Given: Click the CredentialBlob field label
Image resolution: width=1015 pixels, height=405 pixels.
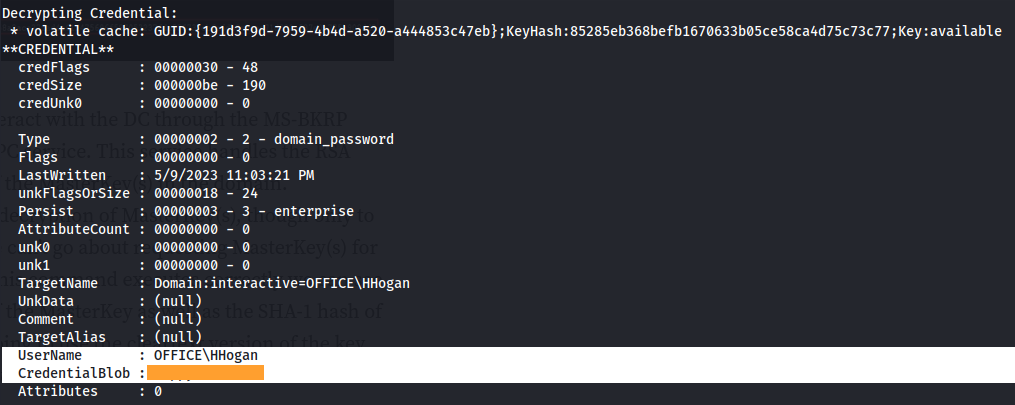Looking at the screenshot, I should click(x=74, y=373).
